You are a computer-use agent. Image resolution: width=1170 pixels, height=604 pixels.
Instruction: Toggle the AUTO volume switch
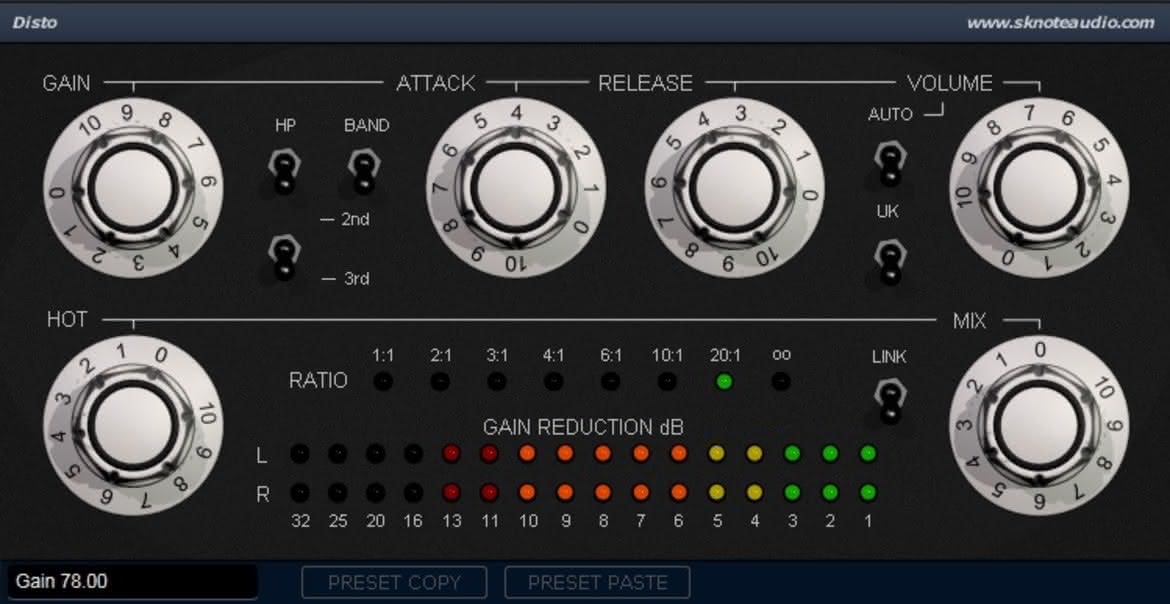click(889, 162)
